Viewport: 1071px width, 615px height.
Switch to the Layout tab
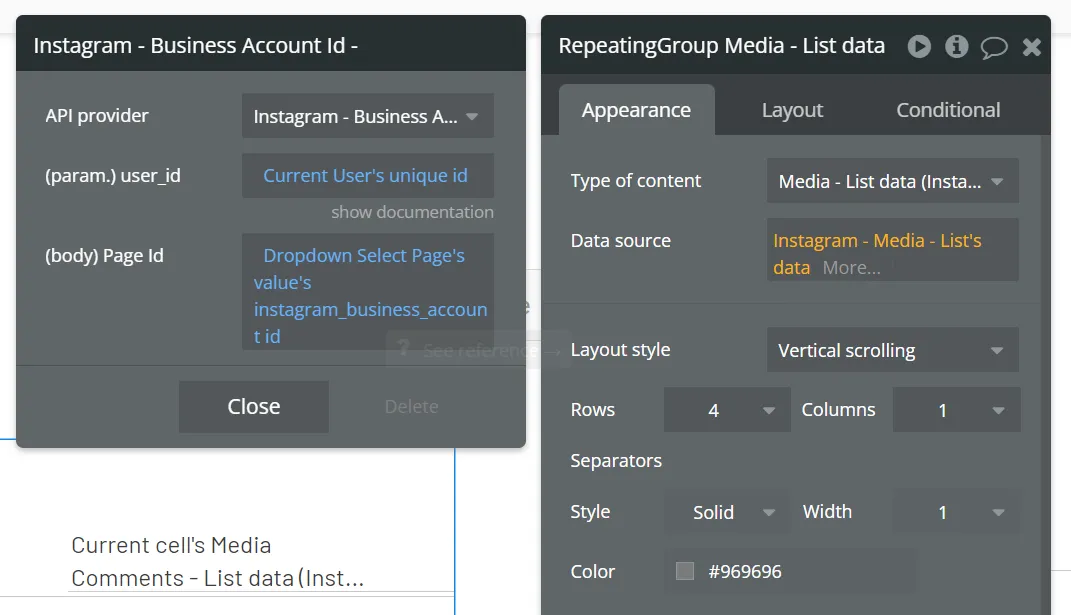click(x=792, y=110)
